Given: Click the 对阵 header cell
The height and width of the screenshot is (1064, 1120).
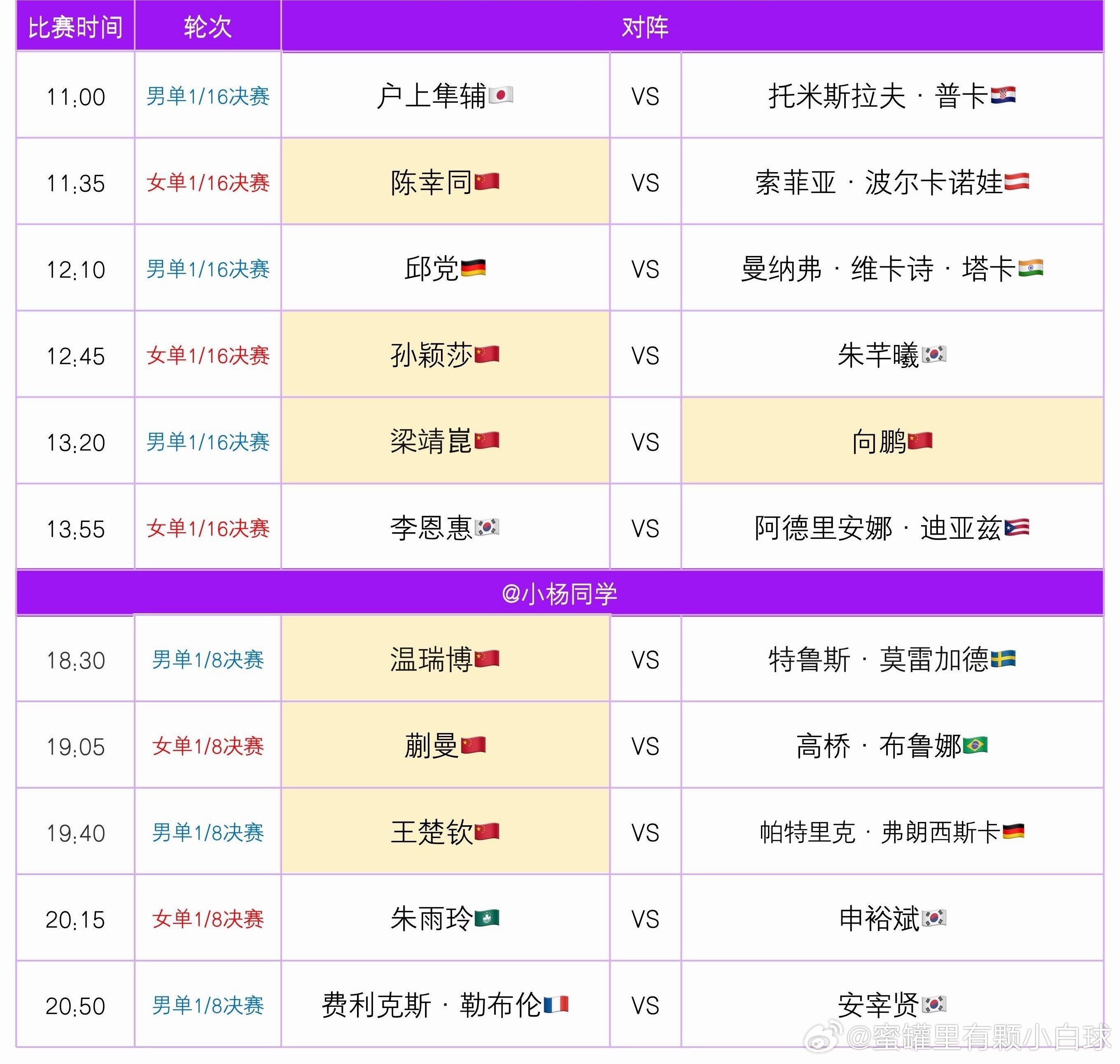Looking at the screenshot, I should [x=645, y=27].
